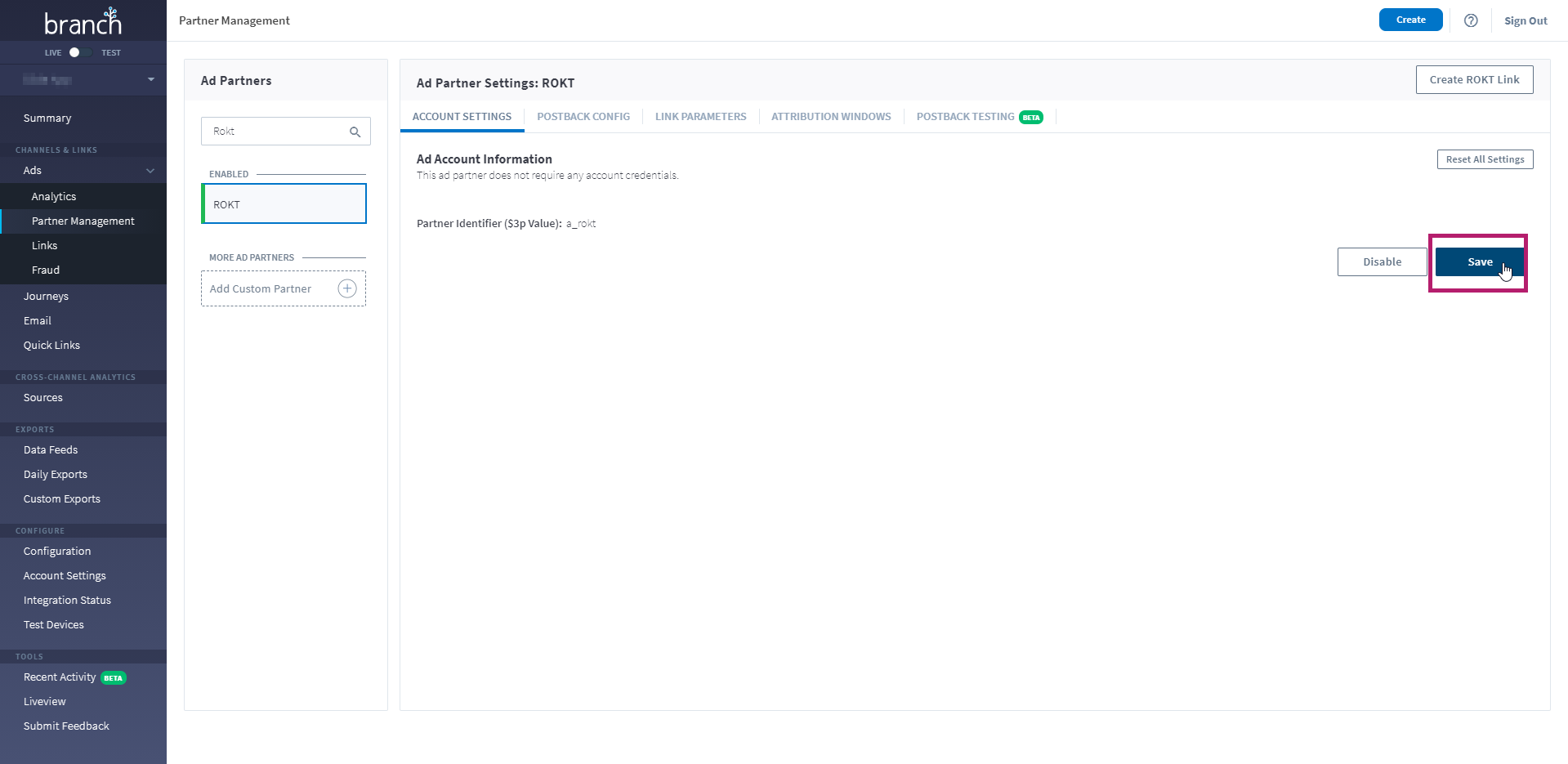Open Test Devices in the sidebar

click(54, 625)
